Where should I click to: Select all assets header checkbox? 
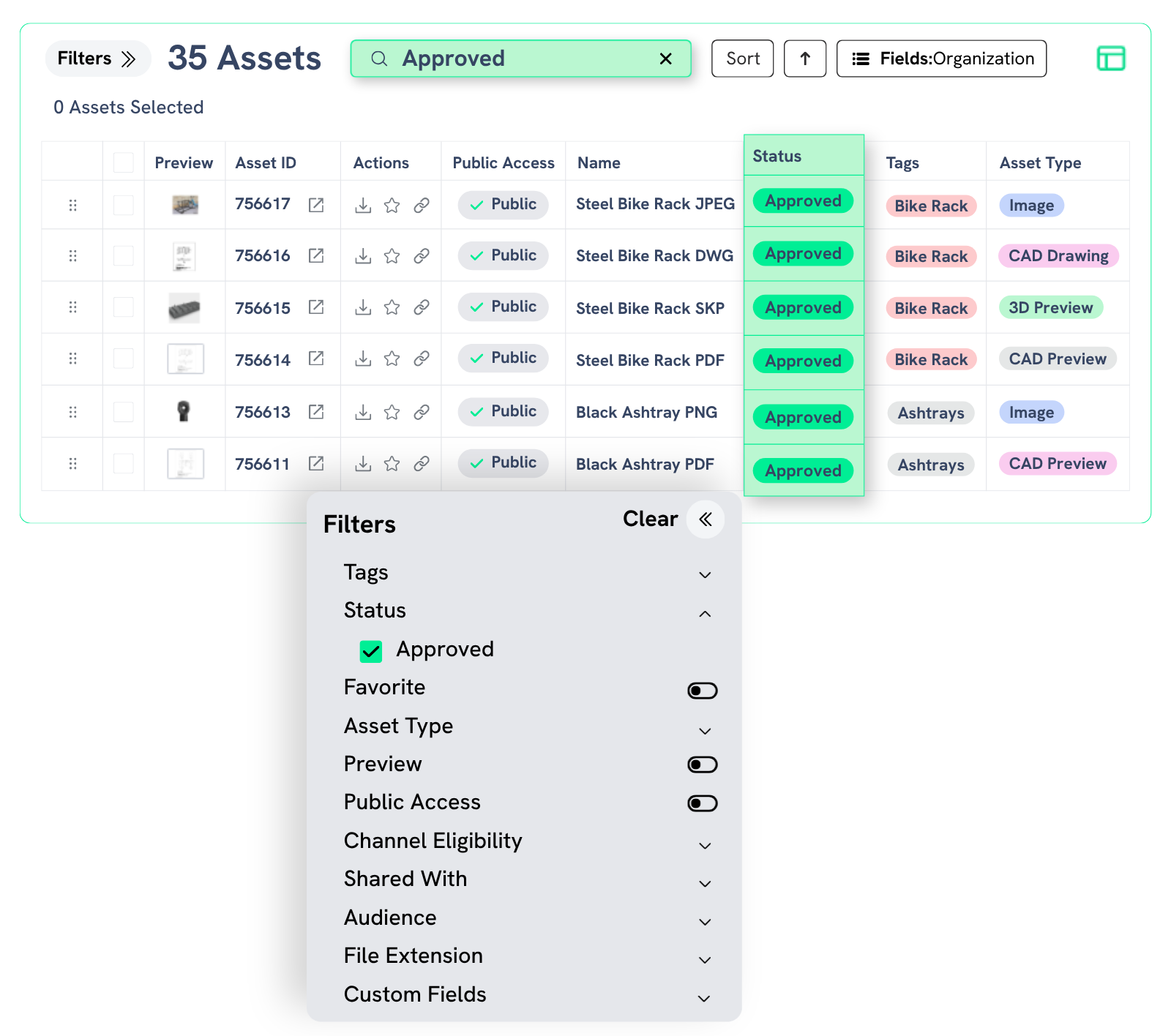[124, 162]
